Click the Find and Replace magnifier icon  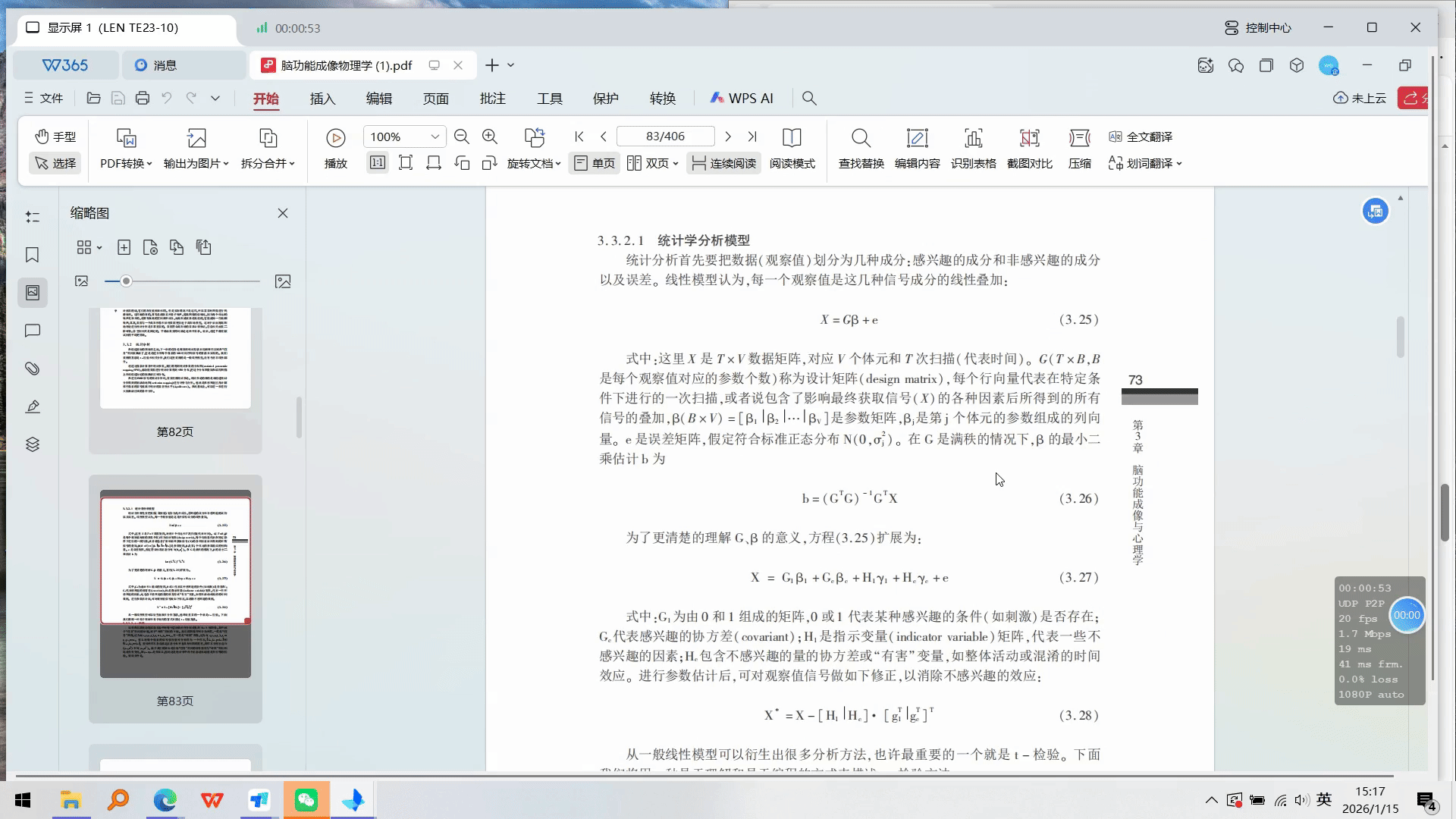(861, 138)
